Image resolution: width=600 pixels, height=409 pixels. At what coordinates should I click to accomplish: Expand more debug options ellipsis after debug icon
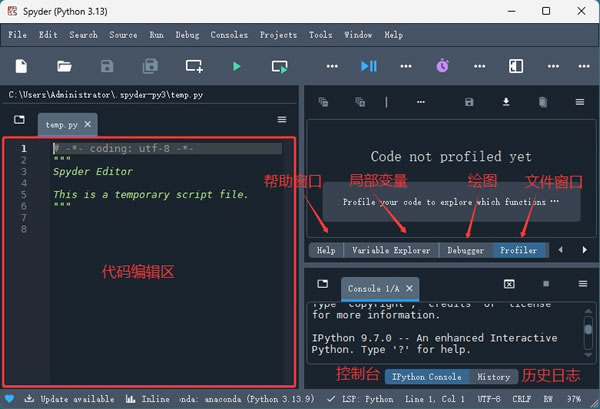coord(406,66)
